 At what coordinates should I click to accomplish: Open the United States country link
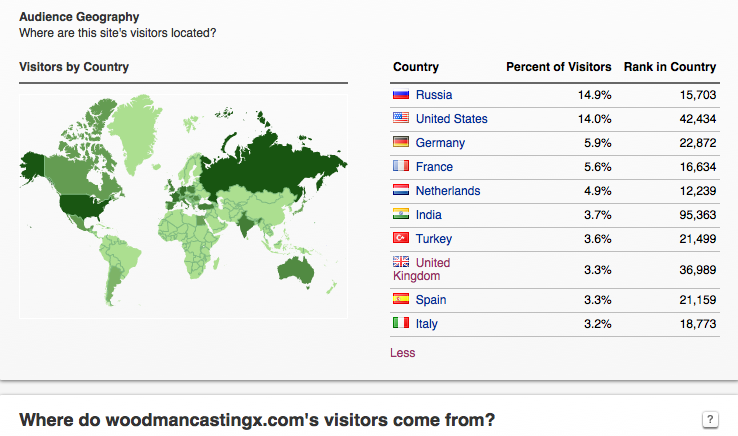pos(451,119)
